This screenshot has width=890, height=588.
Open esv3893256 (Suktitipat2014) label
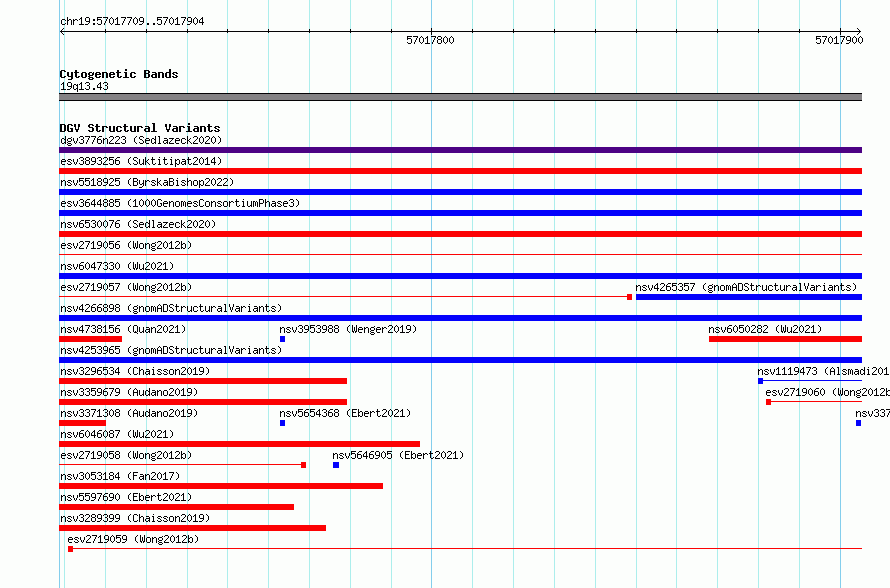pyautogui.click(x=141, y=161)
